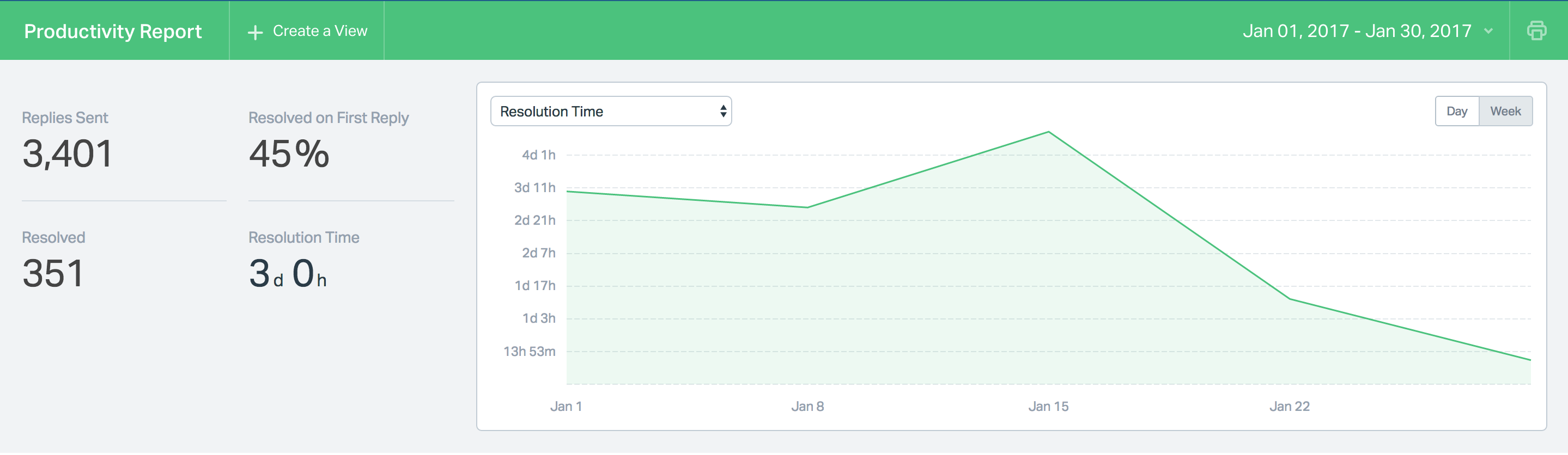Viewport: 1568px width, 455px height.
Task: Click the 3d 11h y-axis label
Action: pos(535,188)
